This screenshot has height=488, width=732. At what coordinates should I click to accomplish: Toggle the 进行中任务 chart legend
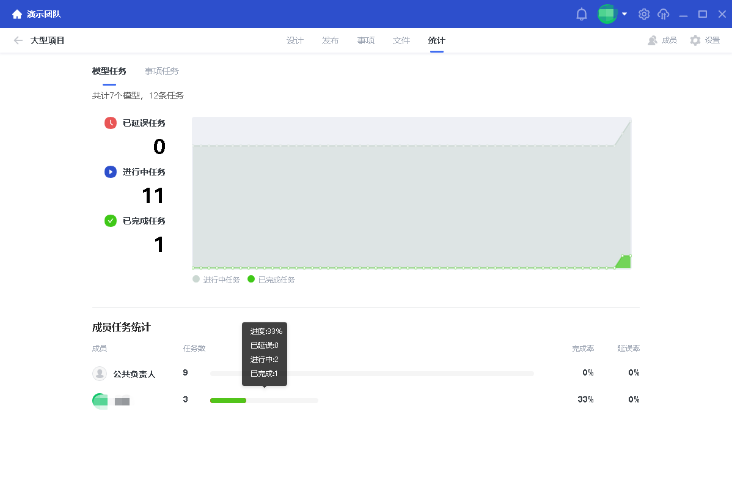pyautogui.click(x=216, y=279)
